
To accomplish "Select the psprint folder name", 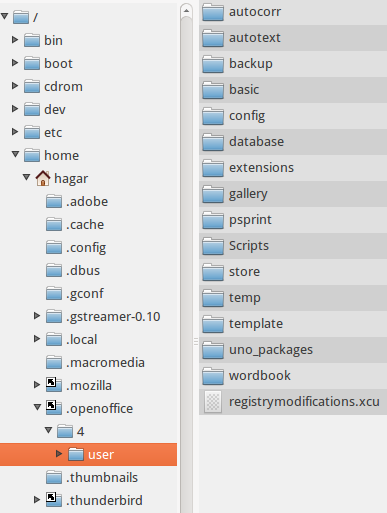I will click(250, 220).
